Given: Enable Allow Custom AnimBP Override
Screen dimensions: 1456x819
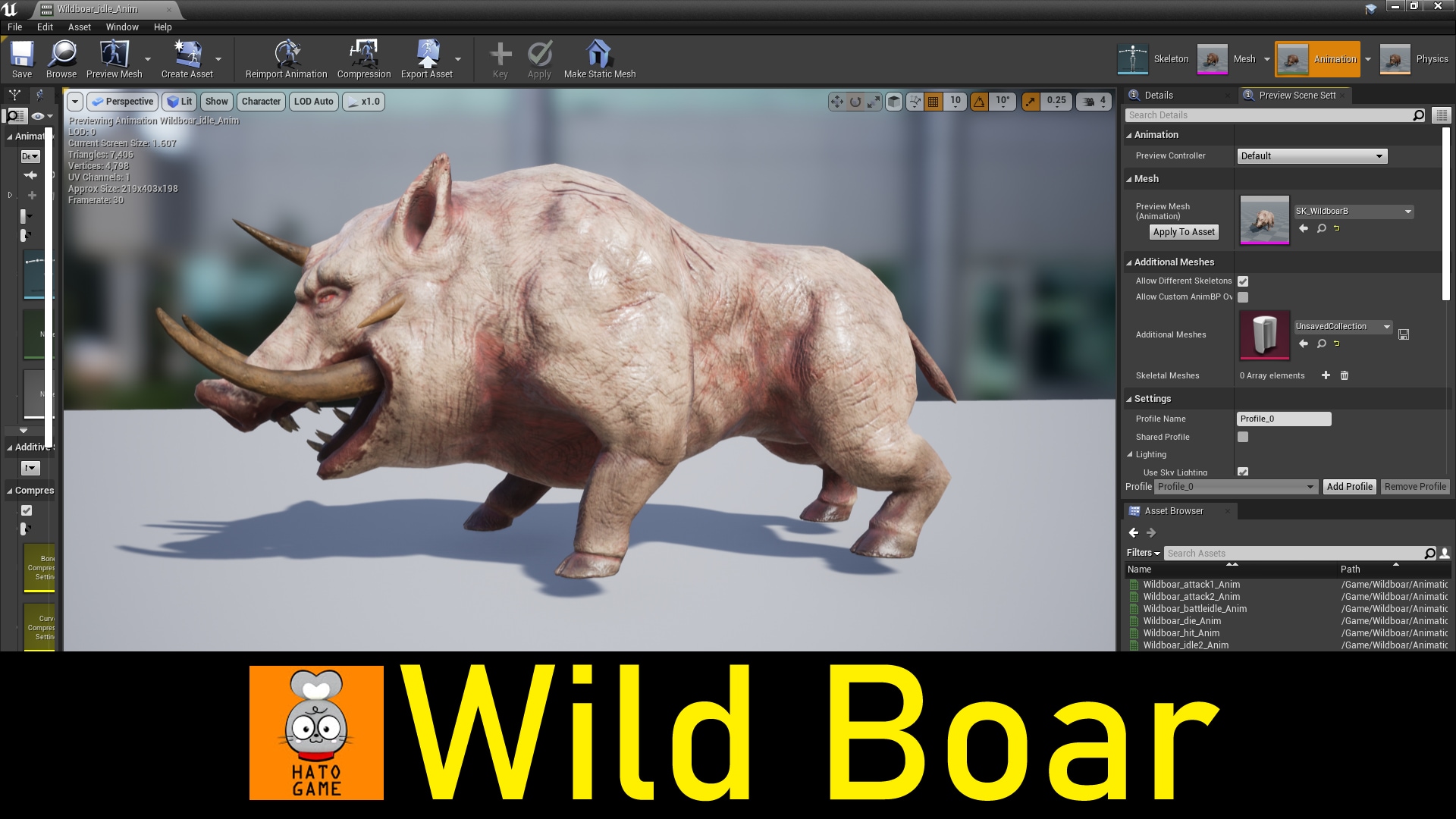Looking at the screenshot, I should click(1243, 297).
